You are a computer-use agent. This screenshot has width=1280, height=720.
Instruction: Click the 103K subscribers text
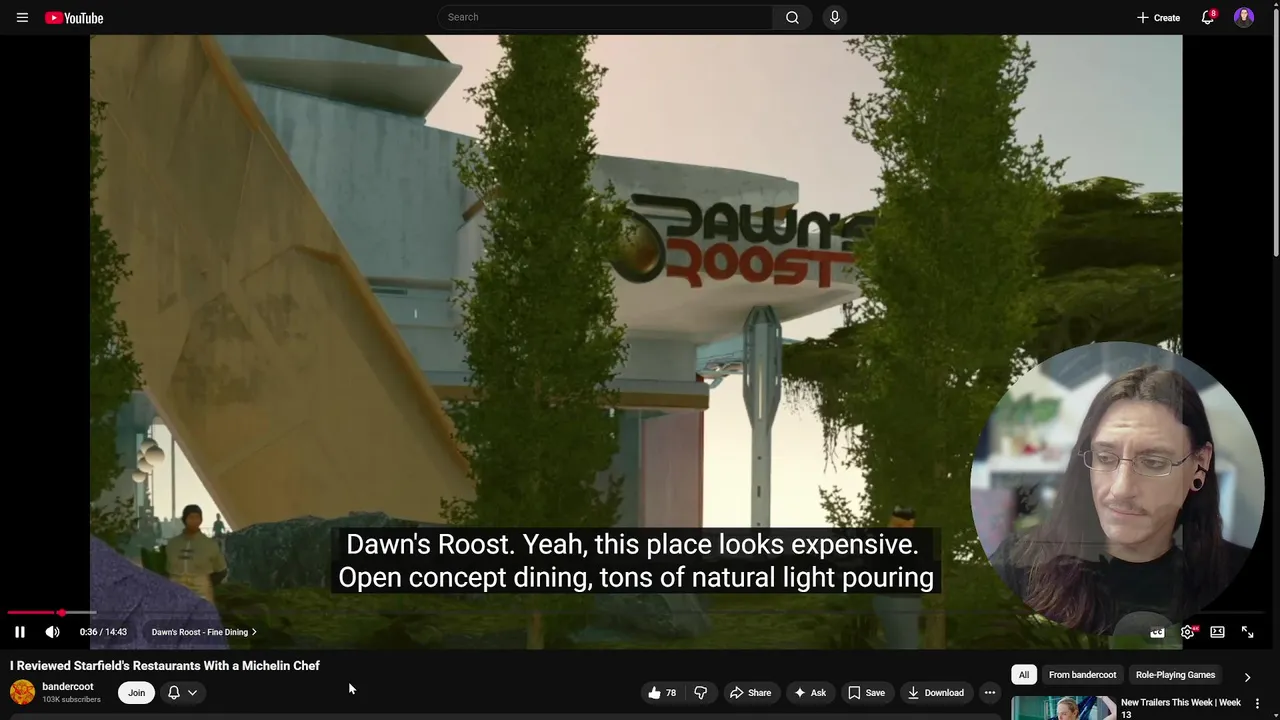pos(71,699)
